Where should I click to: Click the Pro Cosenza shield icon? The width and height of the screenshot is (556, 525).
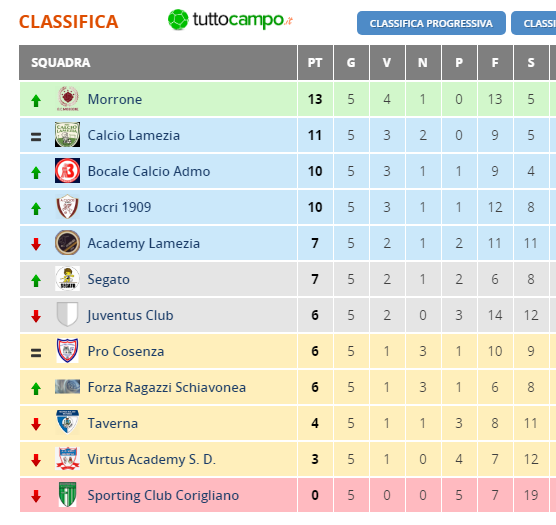coord(67,351)
